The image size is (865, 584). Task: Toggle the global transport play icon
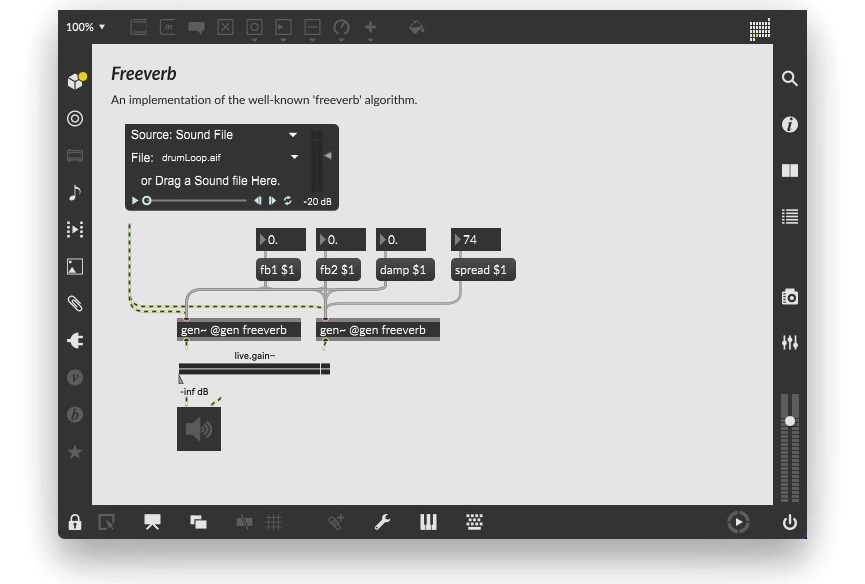click(738, 522)
